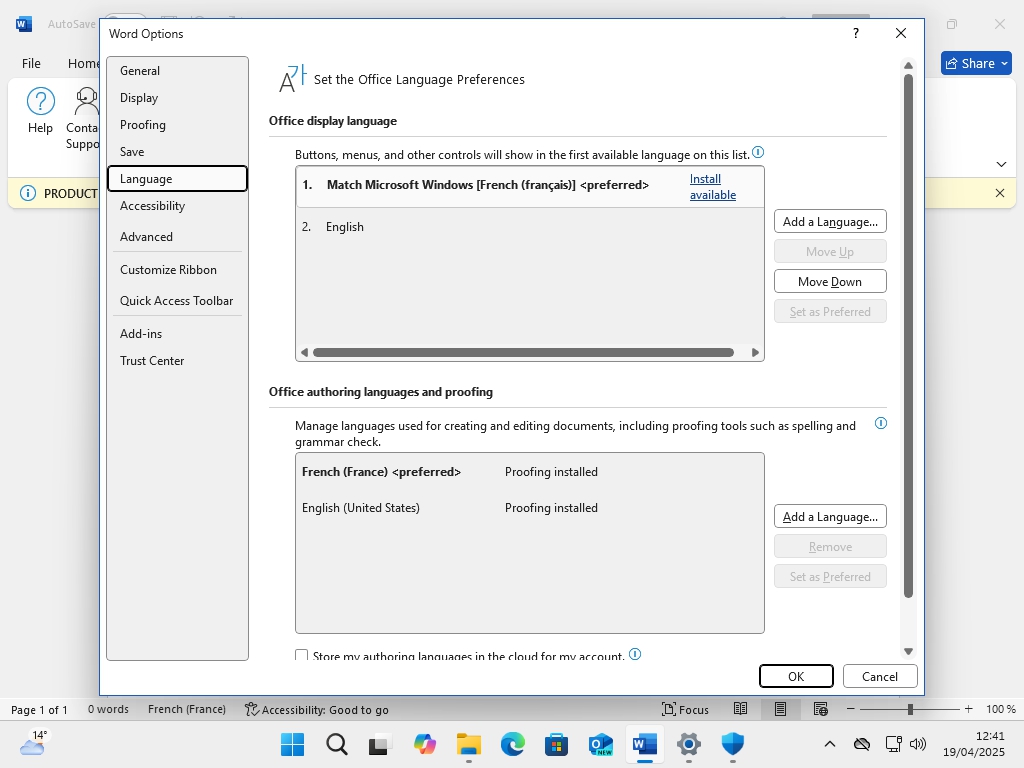Click Install available link for French

[x=712, y=187]
